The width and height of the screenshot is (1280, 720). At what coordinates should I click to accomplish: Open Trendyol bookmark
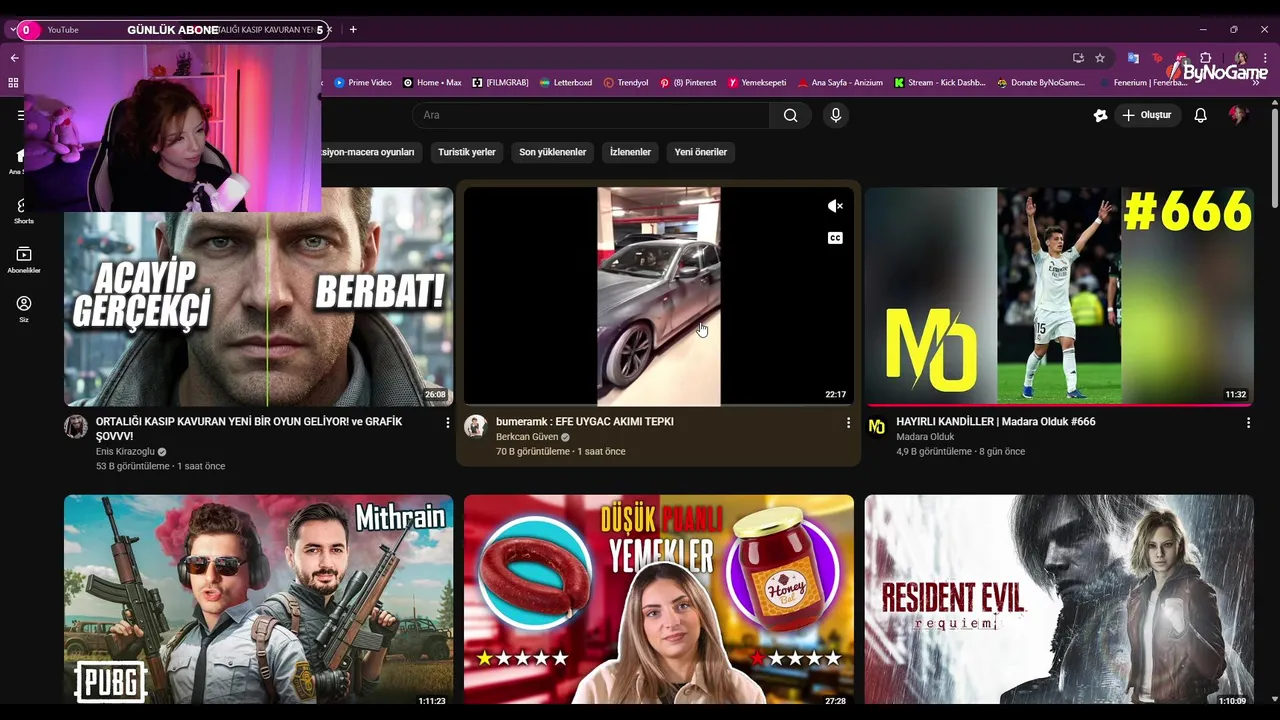(x=626, y=83)
